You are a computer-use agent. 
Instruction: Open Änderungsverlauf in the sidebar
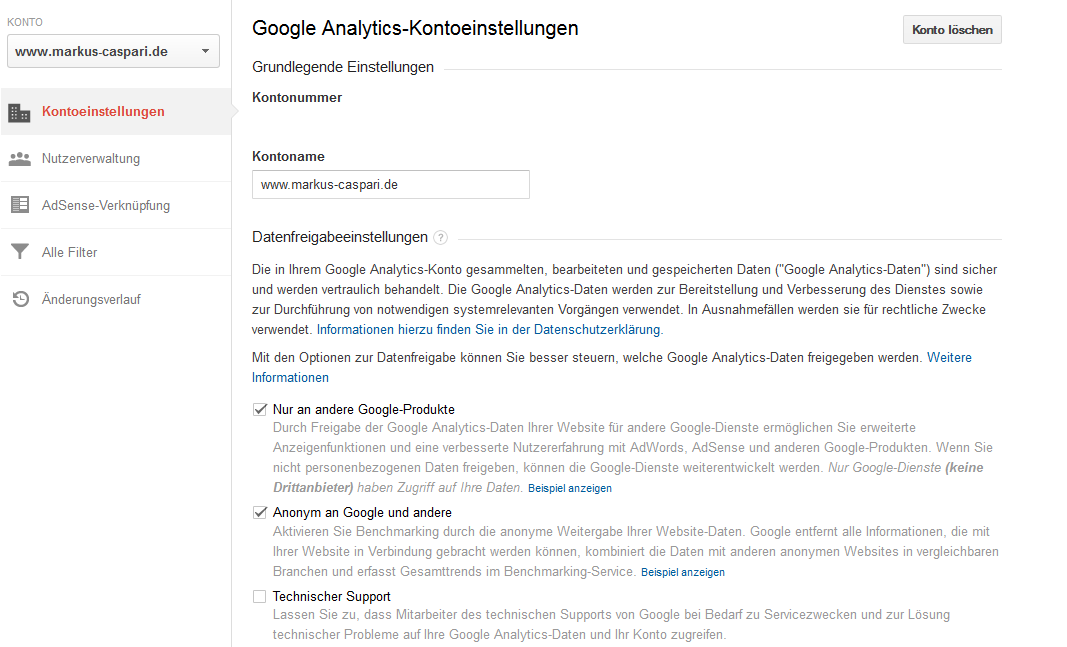point(92,299)
